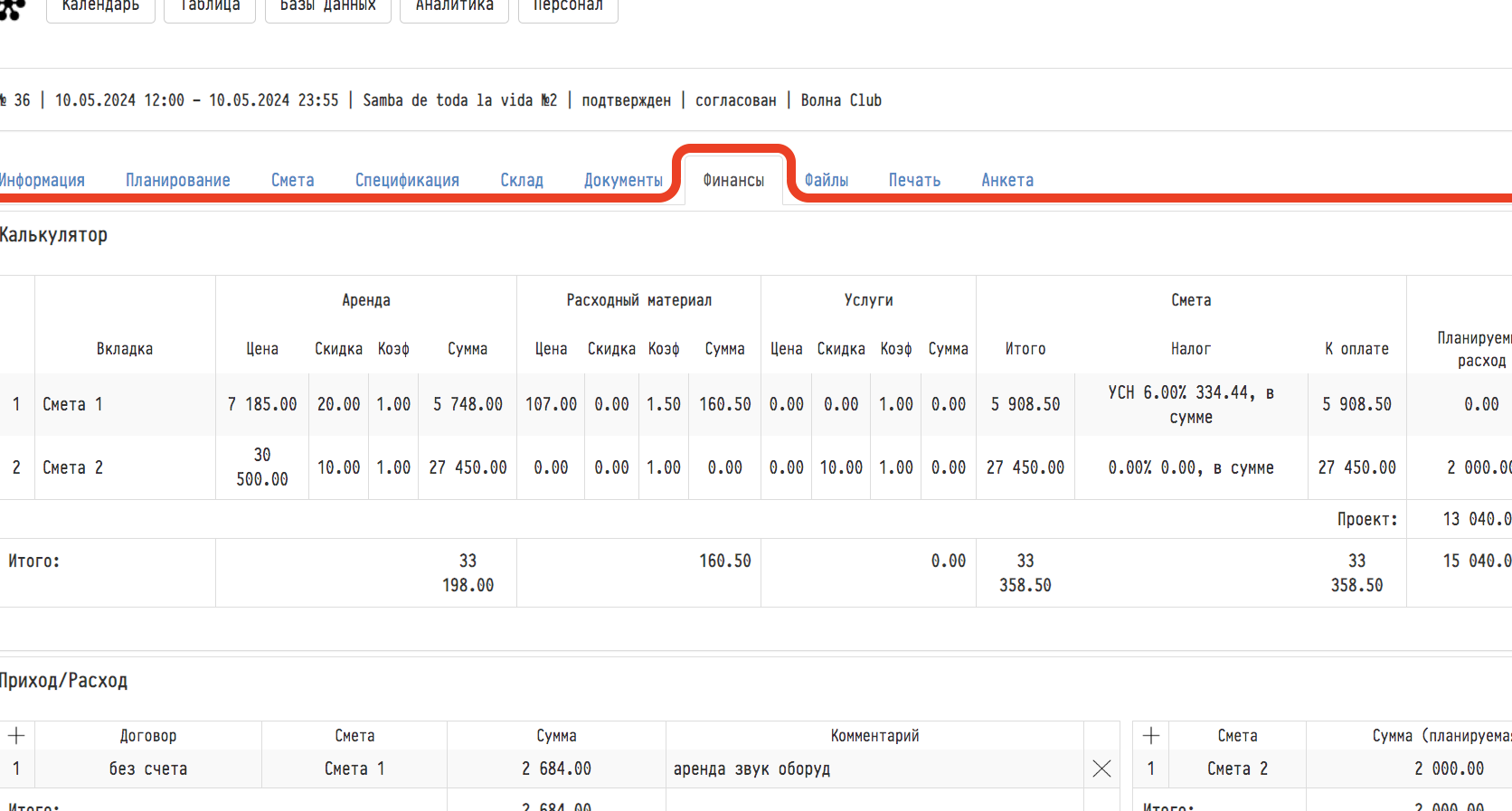The height and width of the screenshot is (811, 1512).
Task: Add a new planned expense row for Смета
Action: pos(1151,735)
